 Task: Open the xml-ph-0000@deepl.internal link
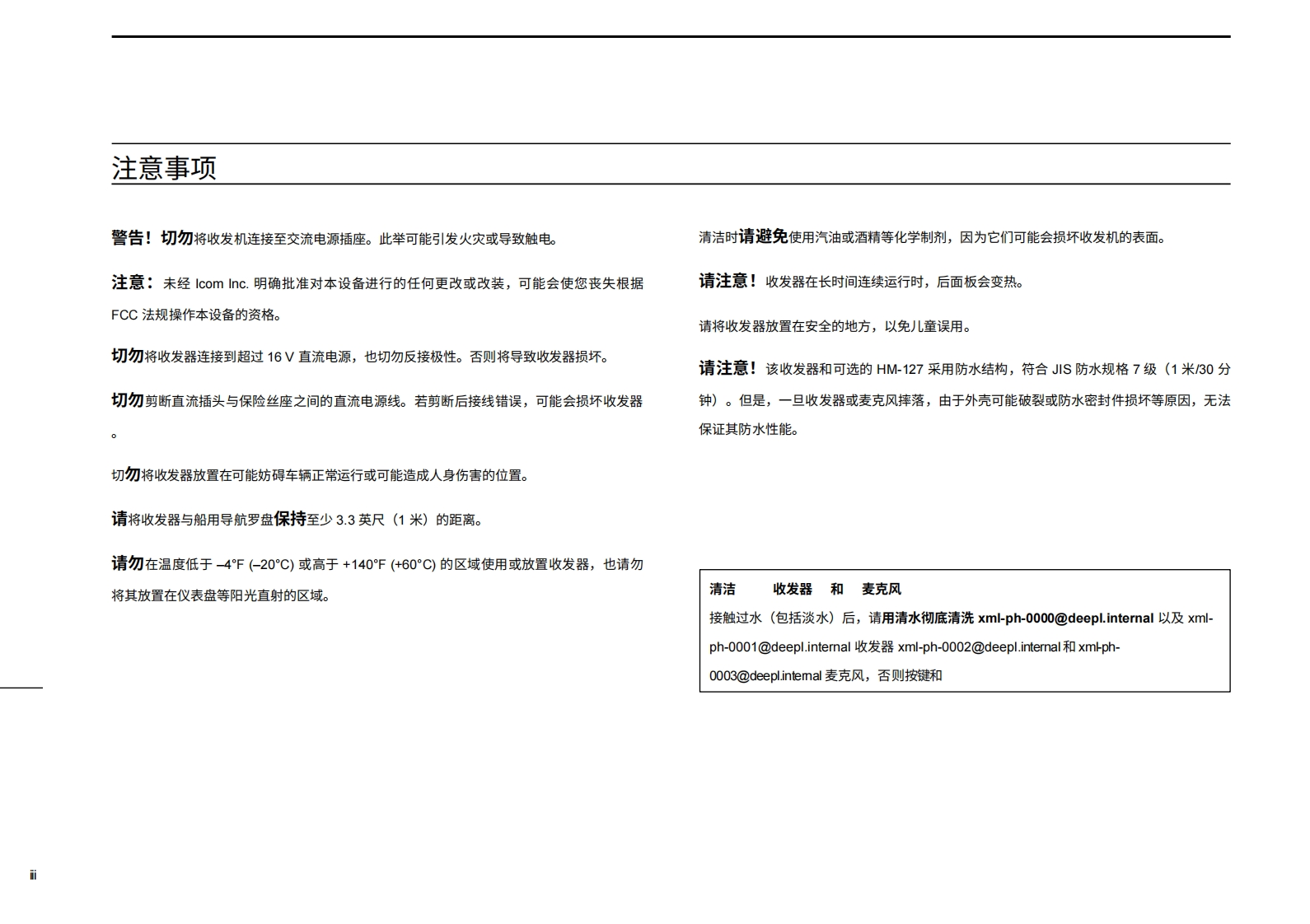click(x=1065, y=618)
